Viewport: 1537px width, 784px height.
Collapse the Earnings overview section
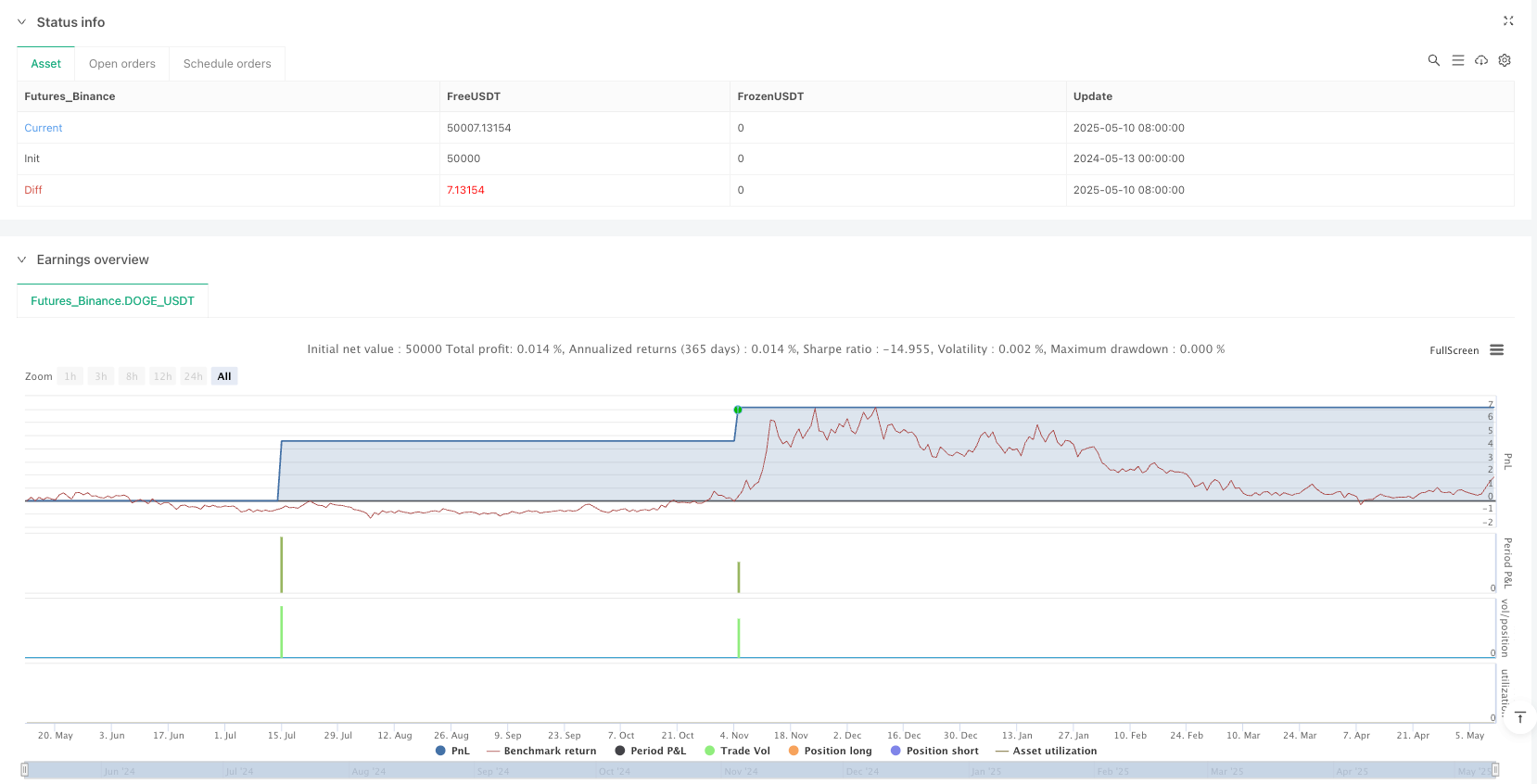(x=21, y=259)
